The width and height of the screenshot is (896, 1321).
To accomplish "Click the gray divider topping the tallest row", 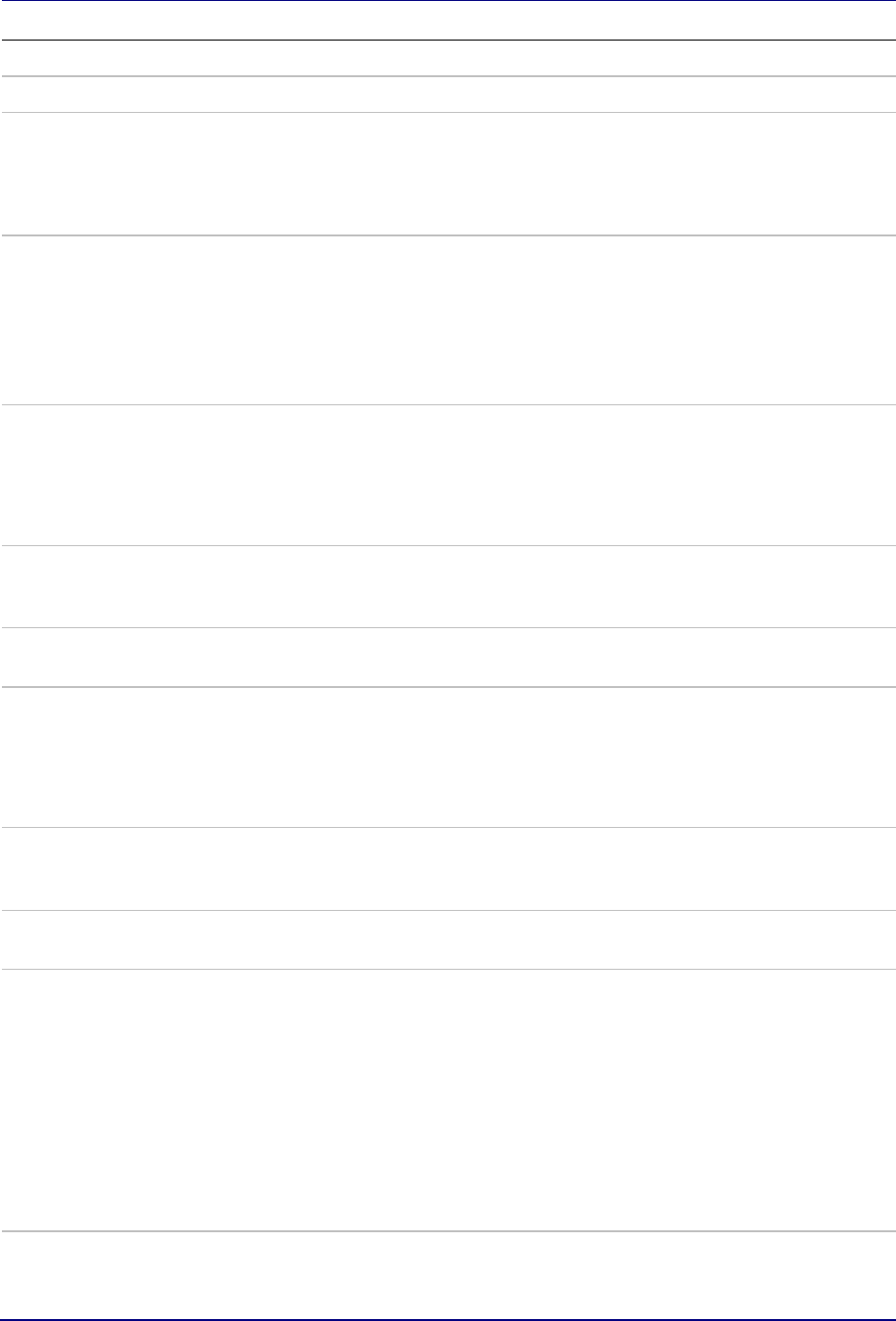I will pyautogui.click(x=448, y=970).
